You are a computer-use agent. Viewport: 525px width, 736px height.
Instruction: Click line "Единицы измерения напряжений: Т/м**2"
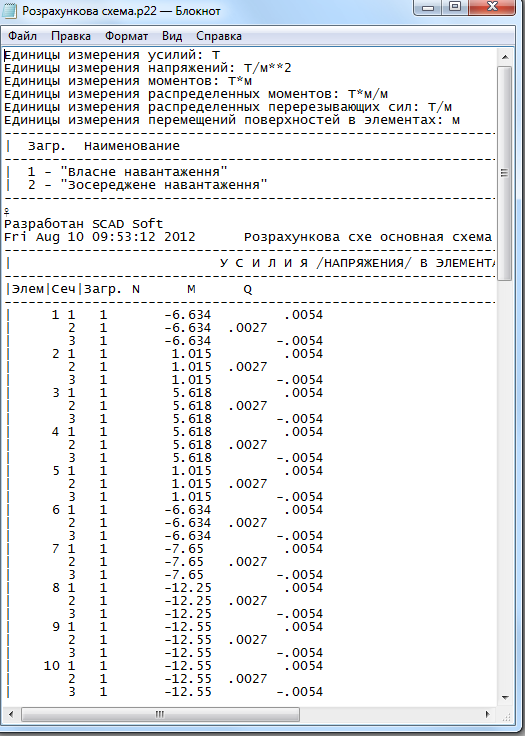[x=147, y=68]
